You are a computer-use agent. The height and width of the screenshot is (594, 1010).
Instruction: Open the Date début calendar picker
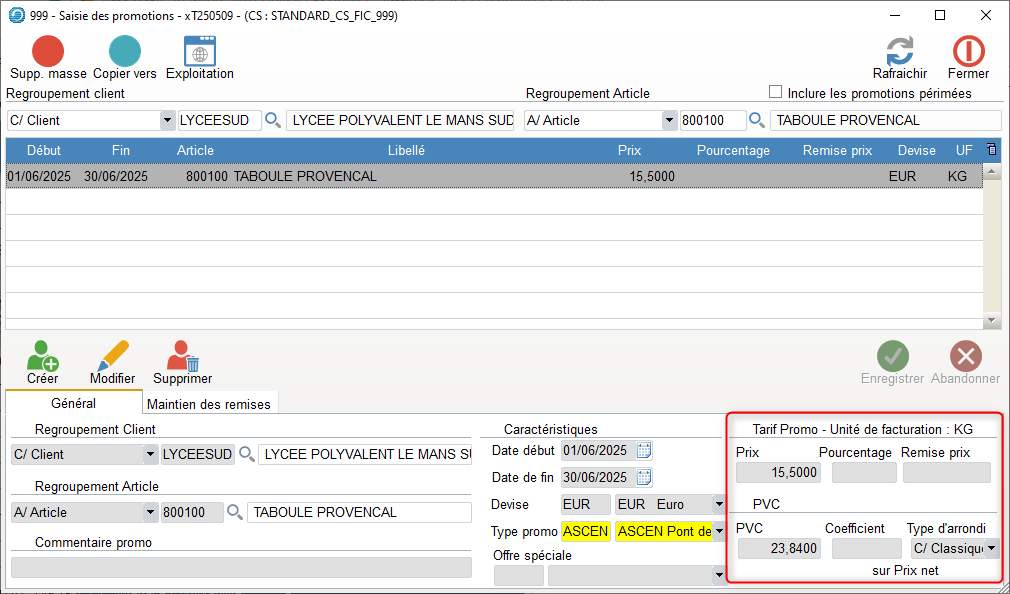[x=645, y=450]
